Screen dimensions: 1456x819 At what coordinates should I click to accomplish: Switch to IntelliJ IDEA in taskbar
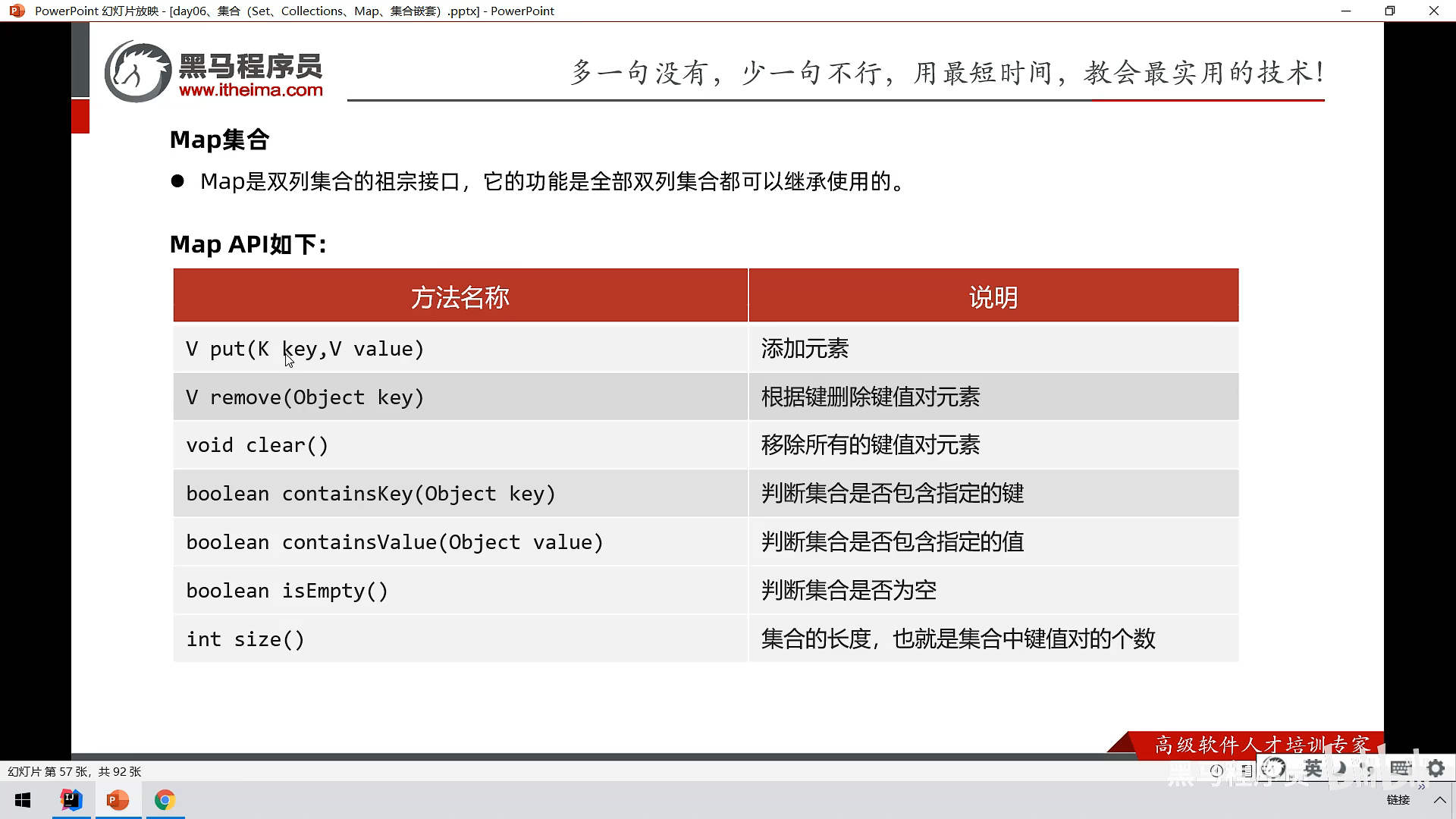click(x=71, y=800)
